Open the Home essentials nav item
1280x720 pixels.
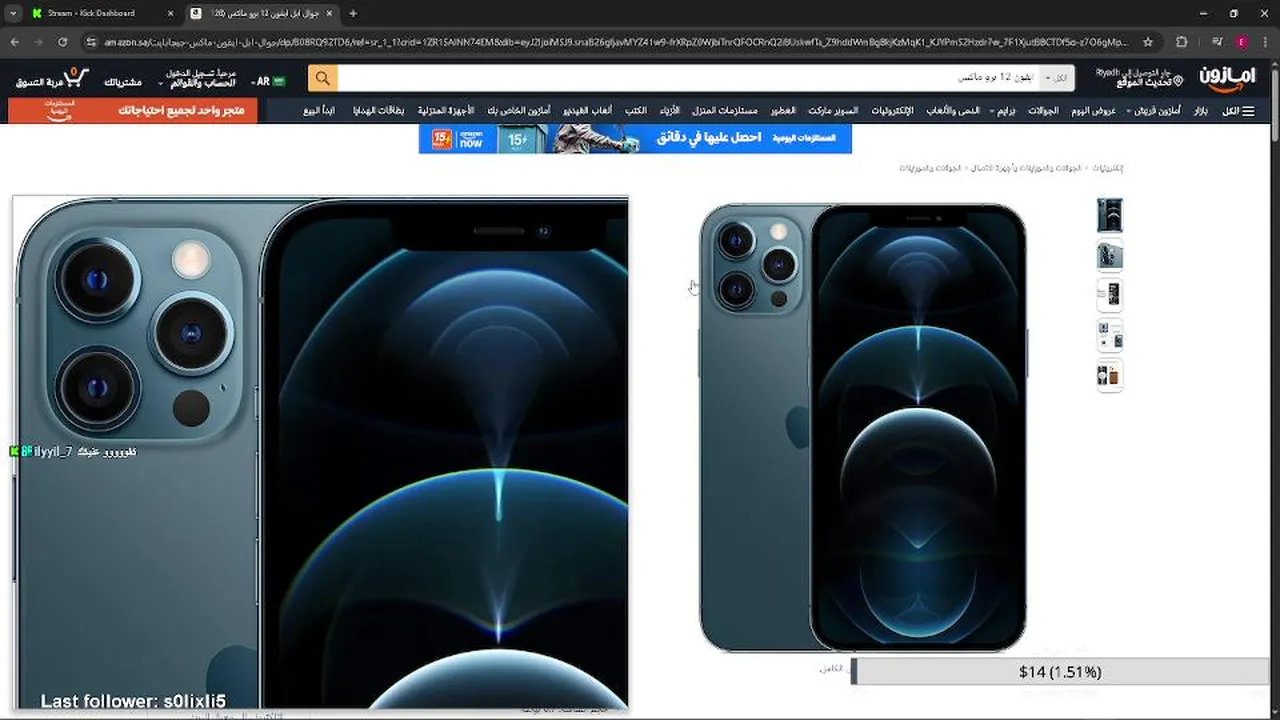coord(726,111)
